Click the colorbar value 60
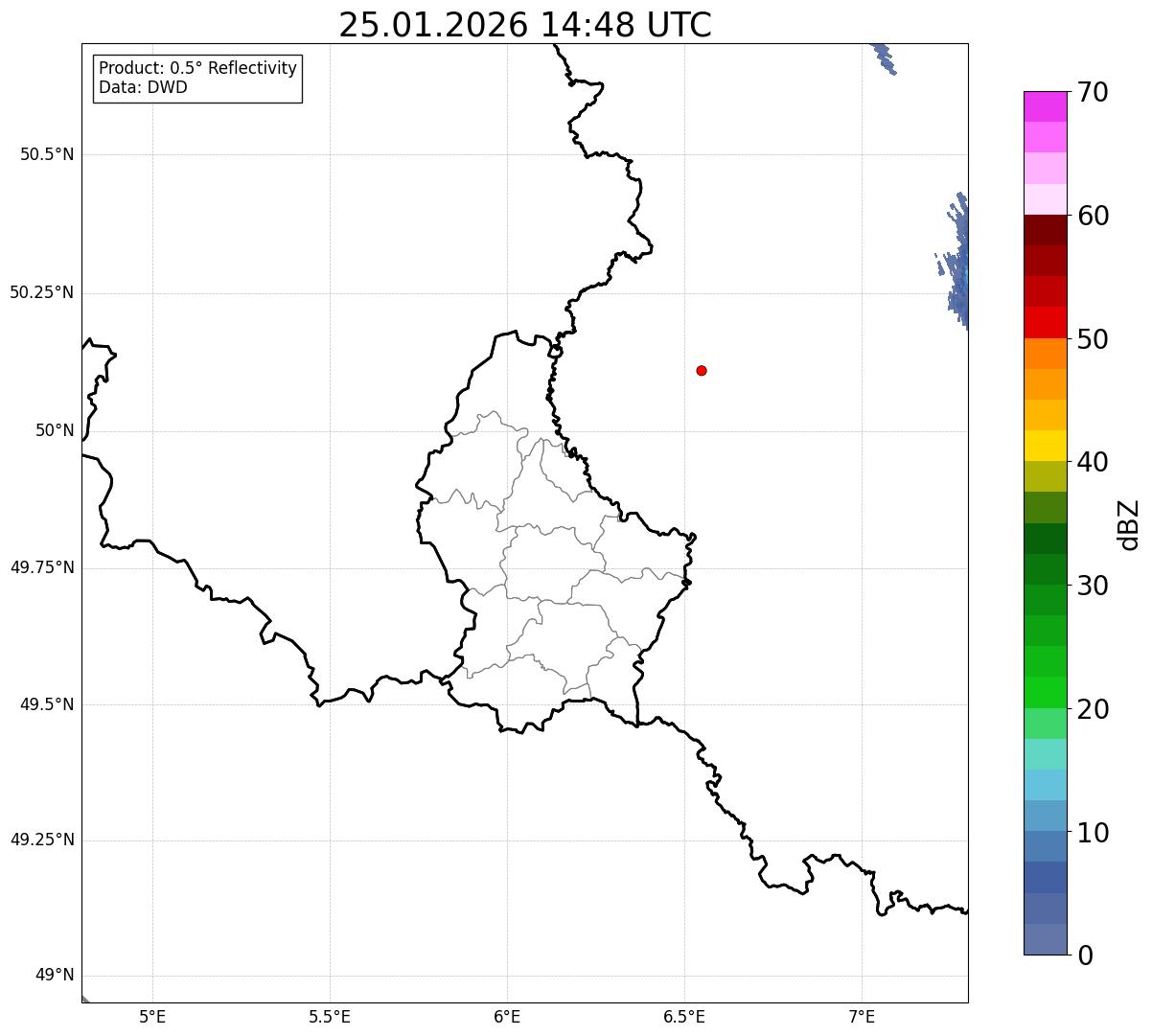1152x1036 pixels. (1093, 216)
